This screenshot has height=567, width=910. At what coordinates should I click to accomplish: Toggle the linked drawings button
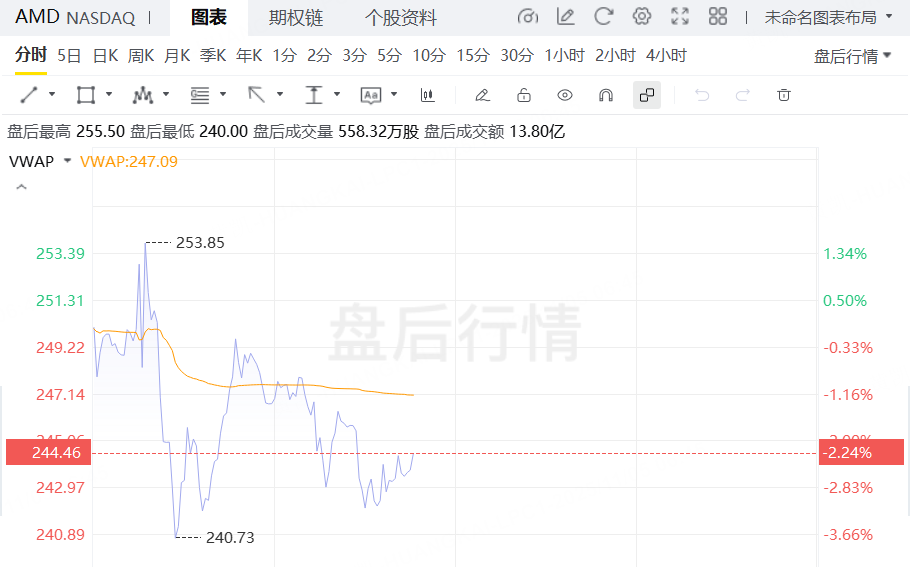tap(647, 95)
